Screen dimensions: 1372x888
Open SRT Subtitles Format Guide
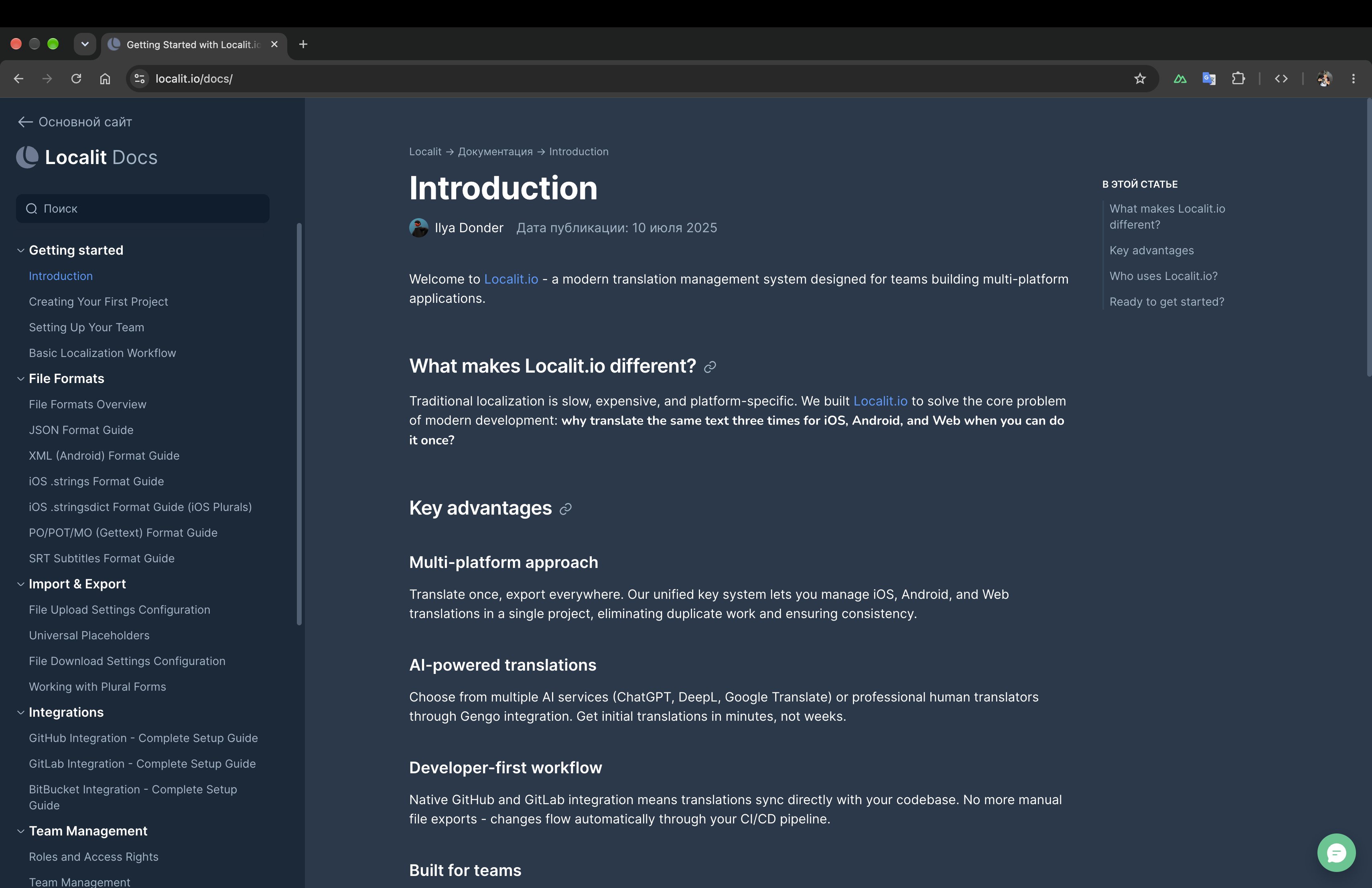[x=101, y=559]
